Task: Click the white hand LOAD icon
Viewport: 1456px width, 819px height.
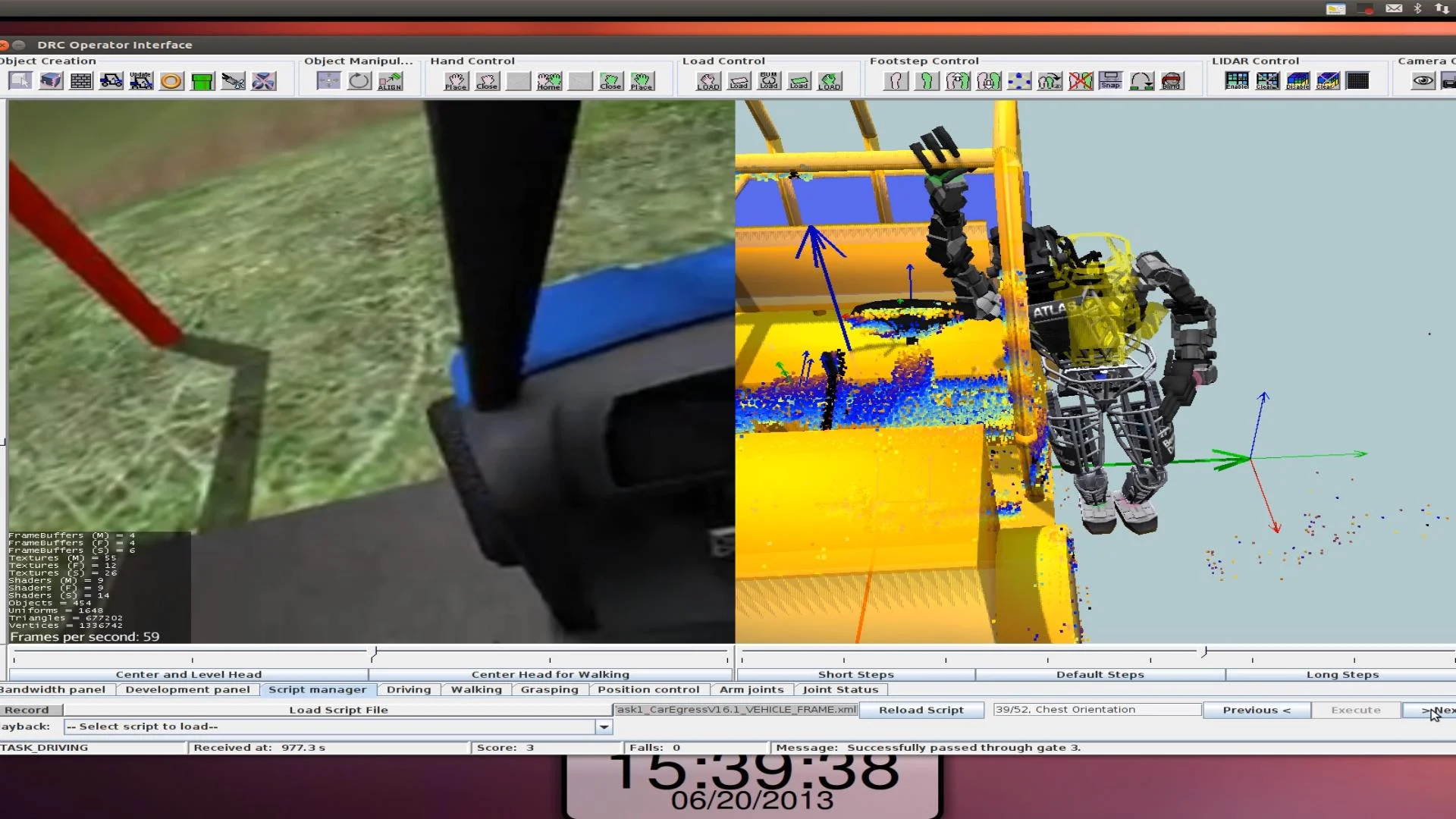Action: (x=708, y=80)
